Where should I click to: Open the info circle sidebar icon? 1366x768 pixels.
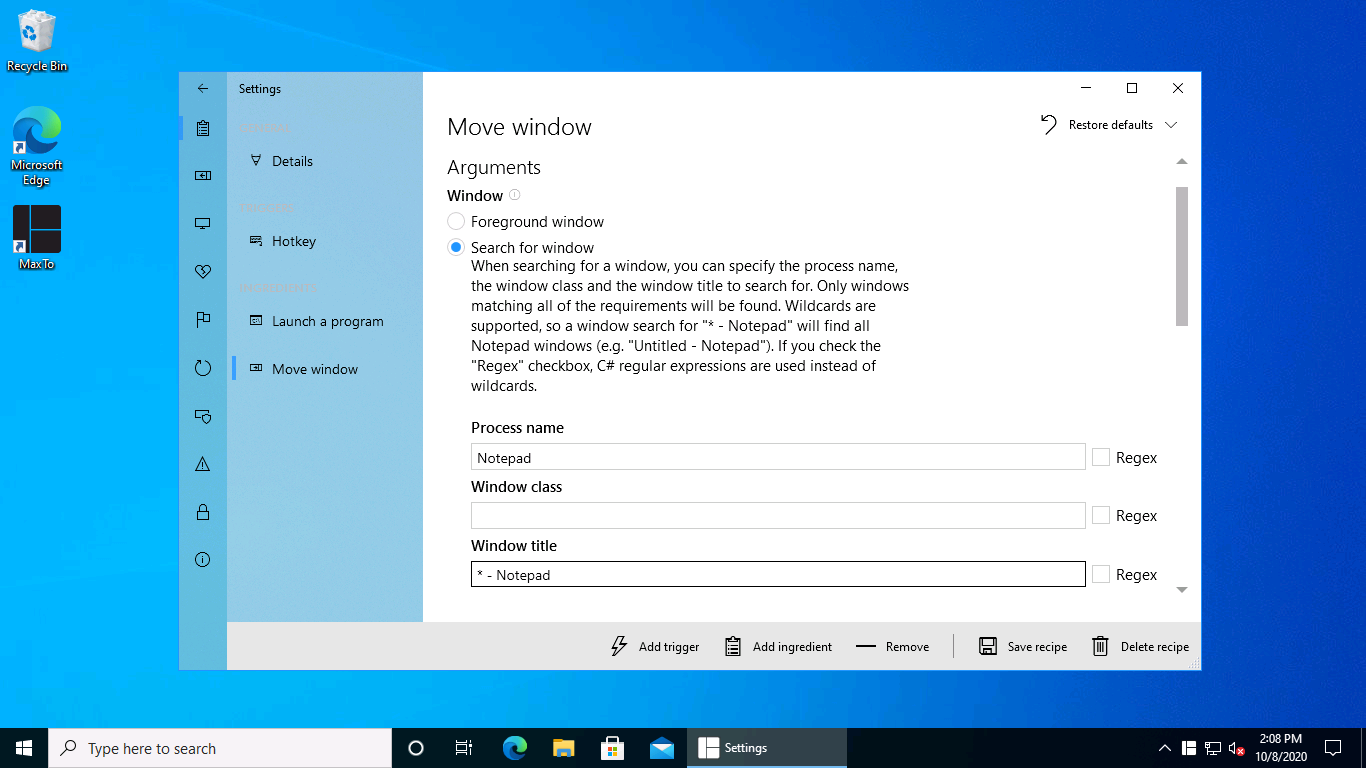(203, 560)
